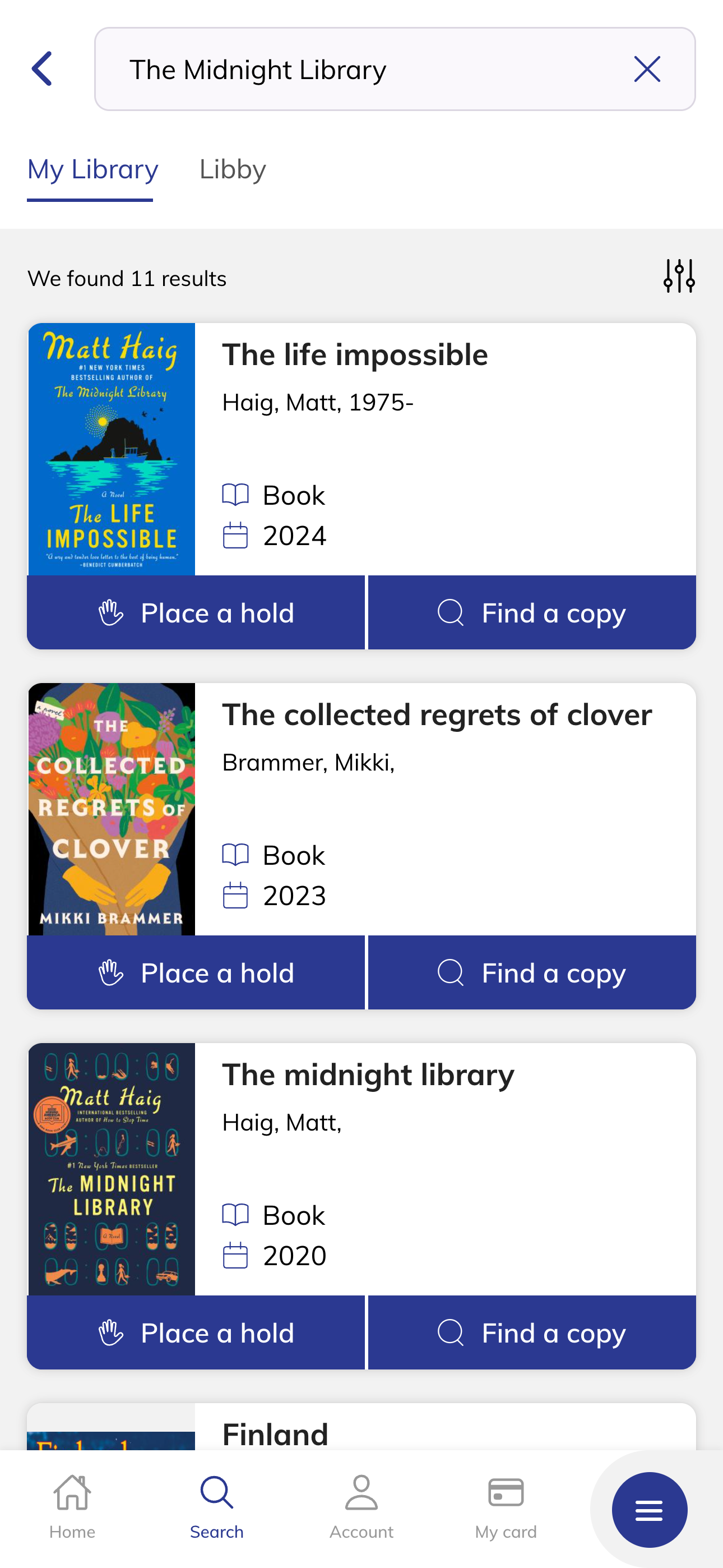Select the My Library tab
The image size is (723, 1568).
[x=92, y=169]
